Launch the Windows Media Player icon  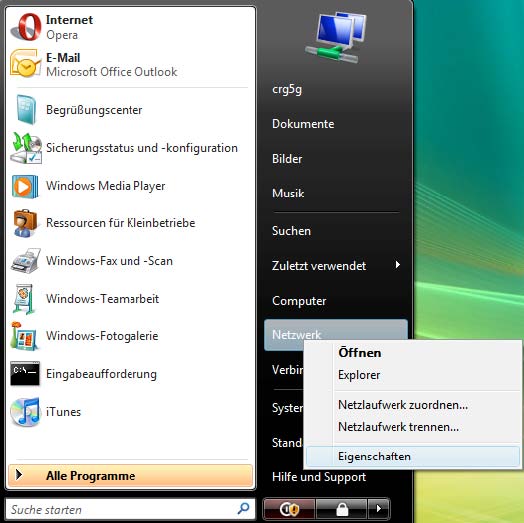click(x=25, y=186)
